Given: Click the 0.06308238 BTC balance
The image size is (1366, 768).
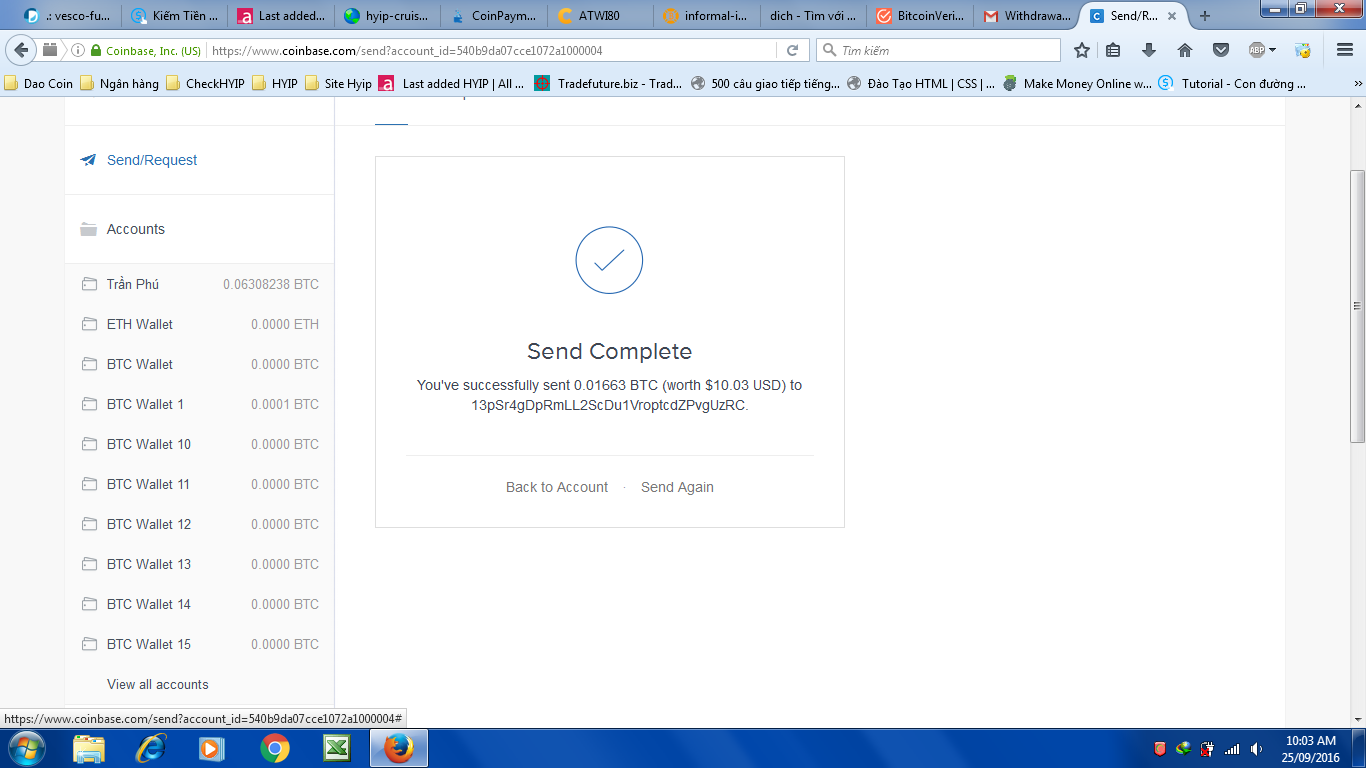Looking at the screenshot, I should point(271,284).
